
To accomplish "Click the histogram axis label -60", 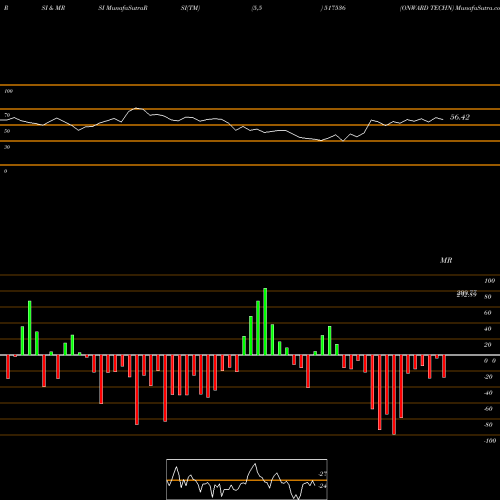I will [x=488, y=409].
